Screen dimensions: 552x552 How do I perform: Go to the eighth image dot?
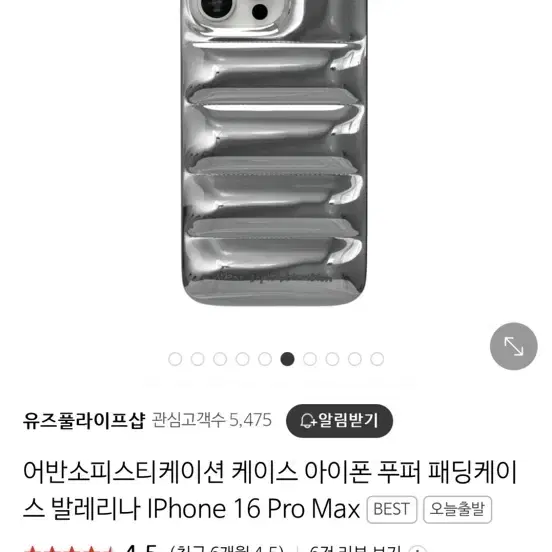click(x=332, y=359)
